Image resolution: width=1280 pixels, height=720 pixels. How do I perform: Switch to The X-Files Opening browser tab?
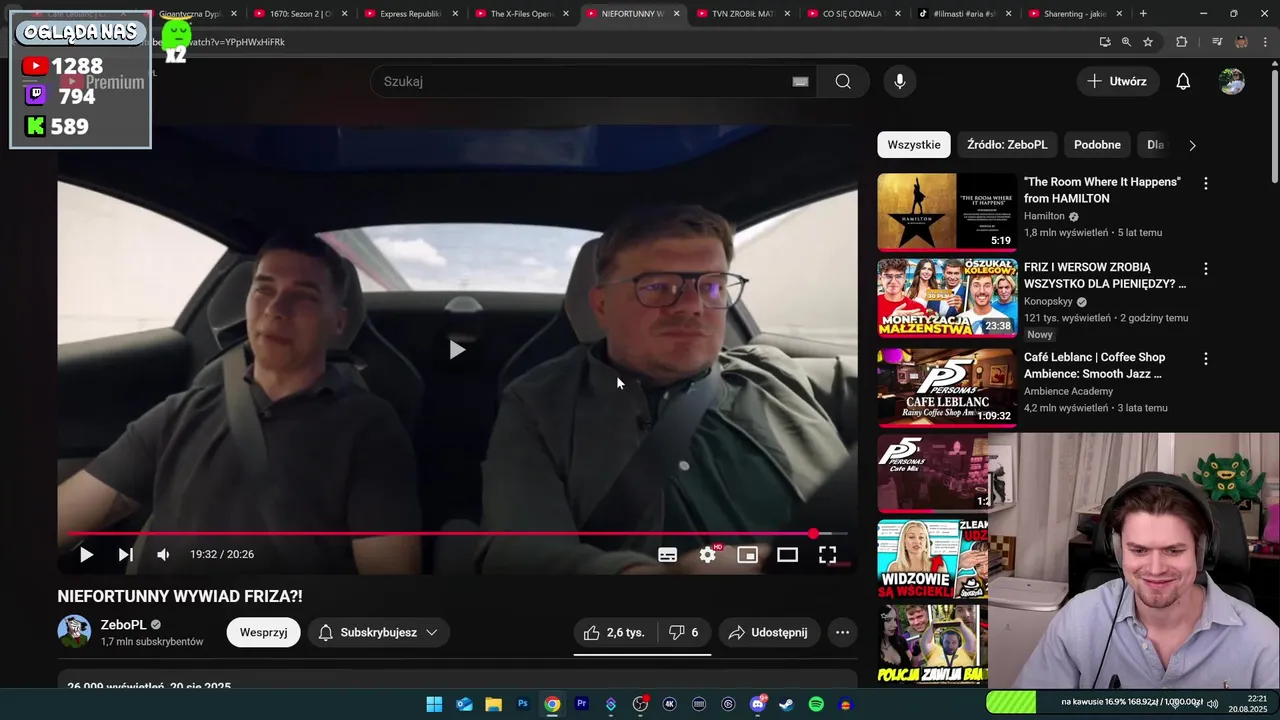point(521,14)
